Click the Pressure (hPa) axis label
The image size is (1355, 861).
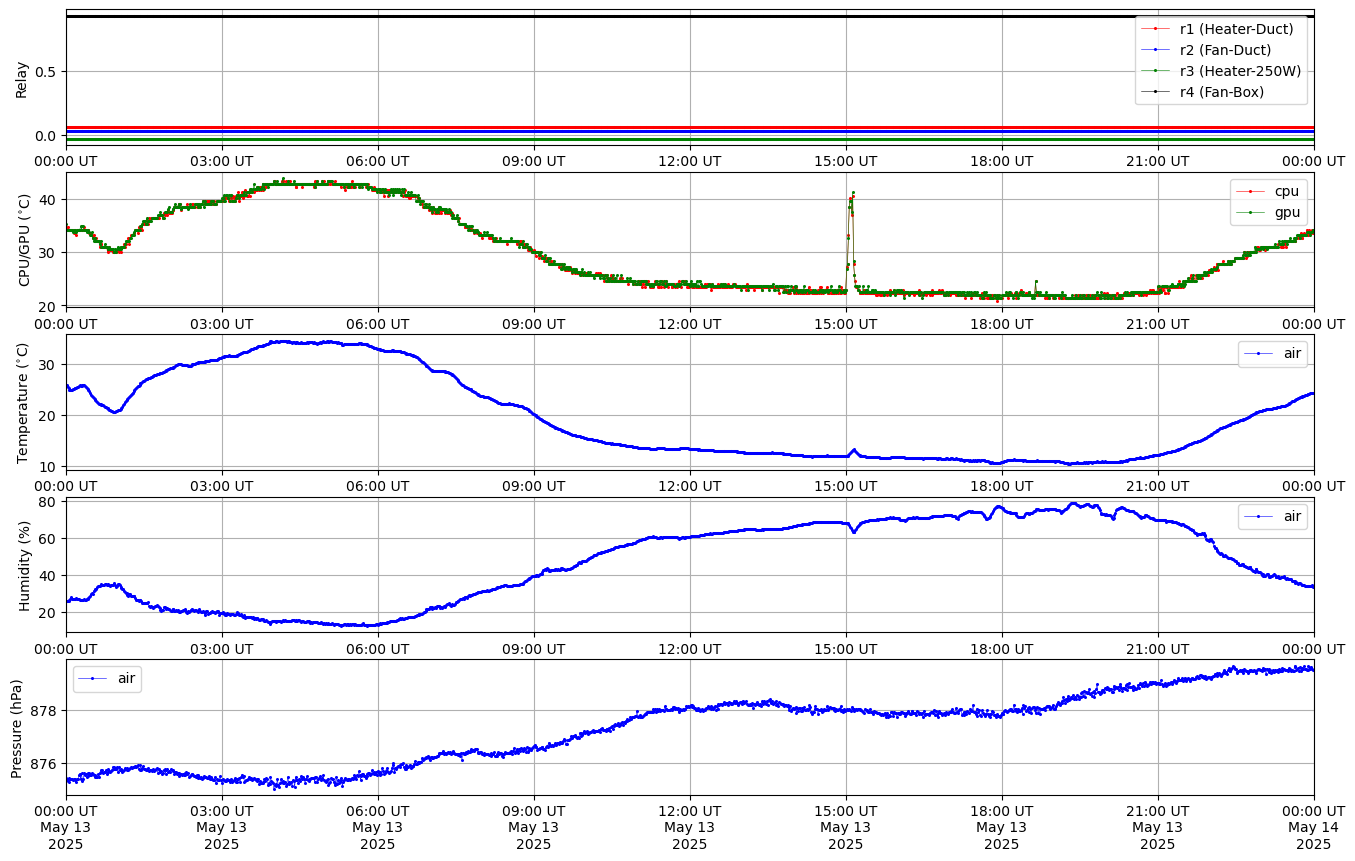coord(17,727)
